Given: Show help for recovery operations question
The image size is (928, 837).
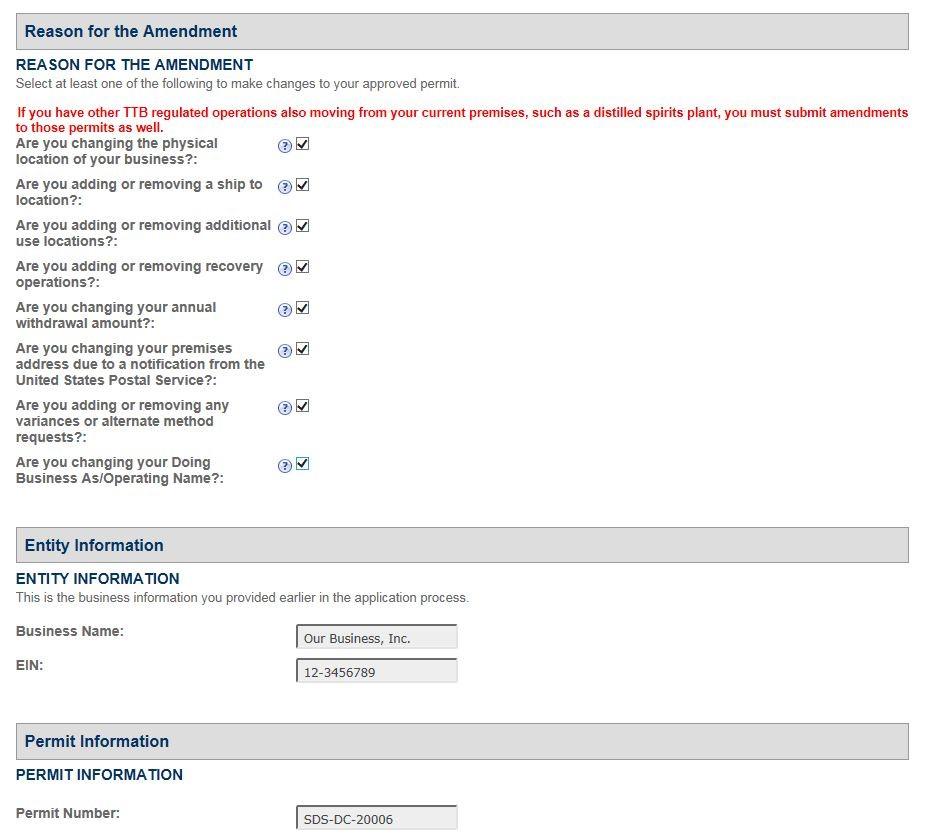Looking at the screenshot, I should coord(285,269).
